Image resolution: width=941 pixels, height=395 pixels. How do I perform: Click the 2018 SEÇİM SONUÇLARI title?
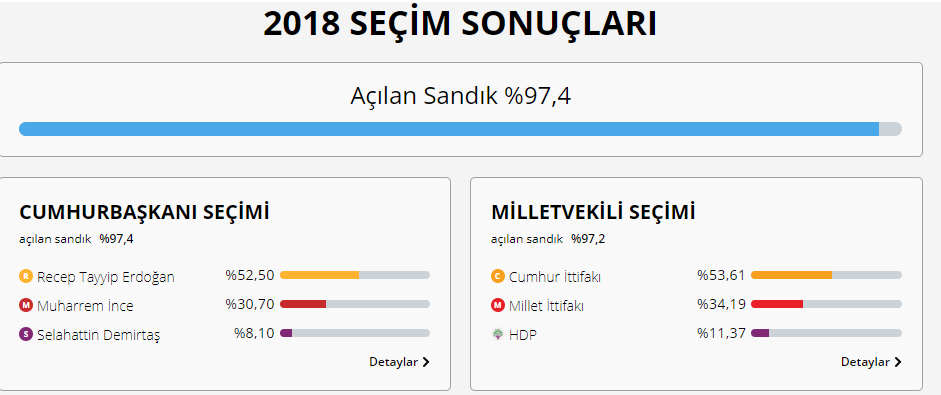(x=460, y=23)
